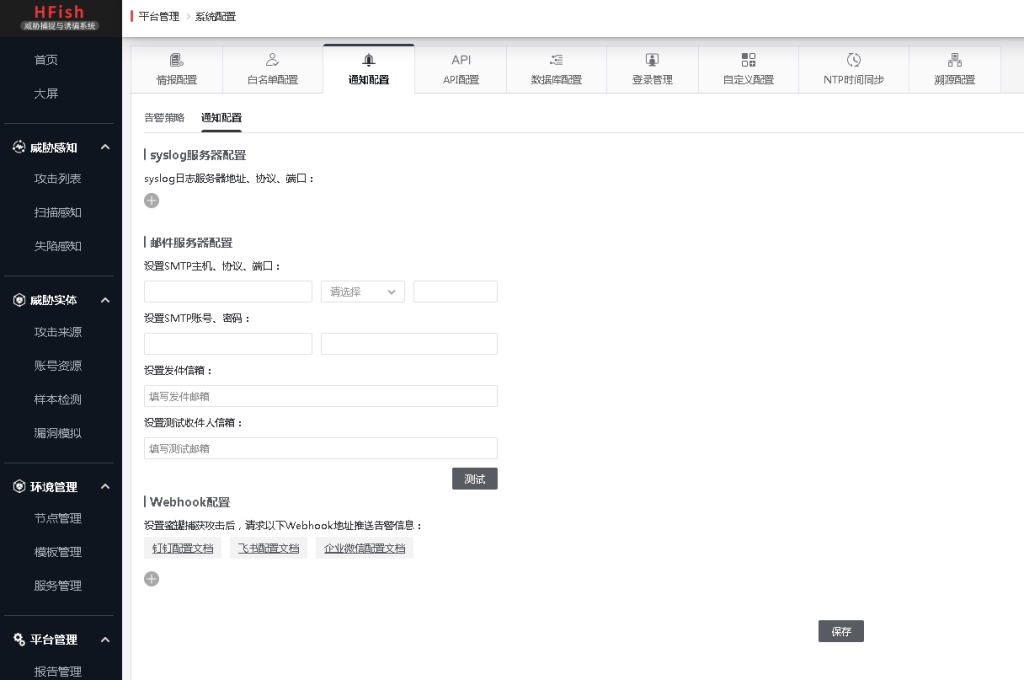Open the 钉钉配置文档 link
Image resolution: width=1024 pixels, height=680 pixels.
point(182,548)
